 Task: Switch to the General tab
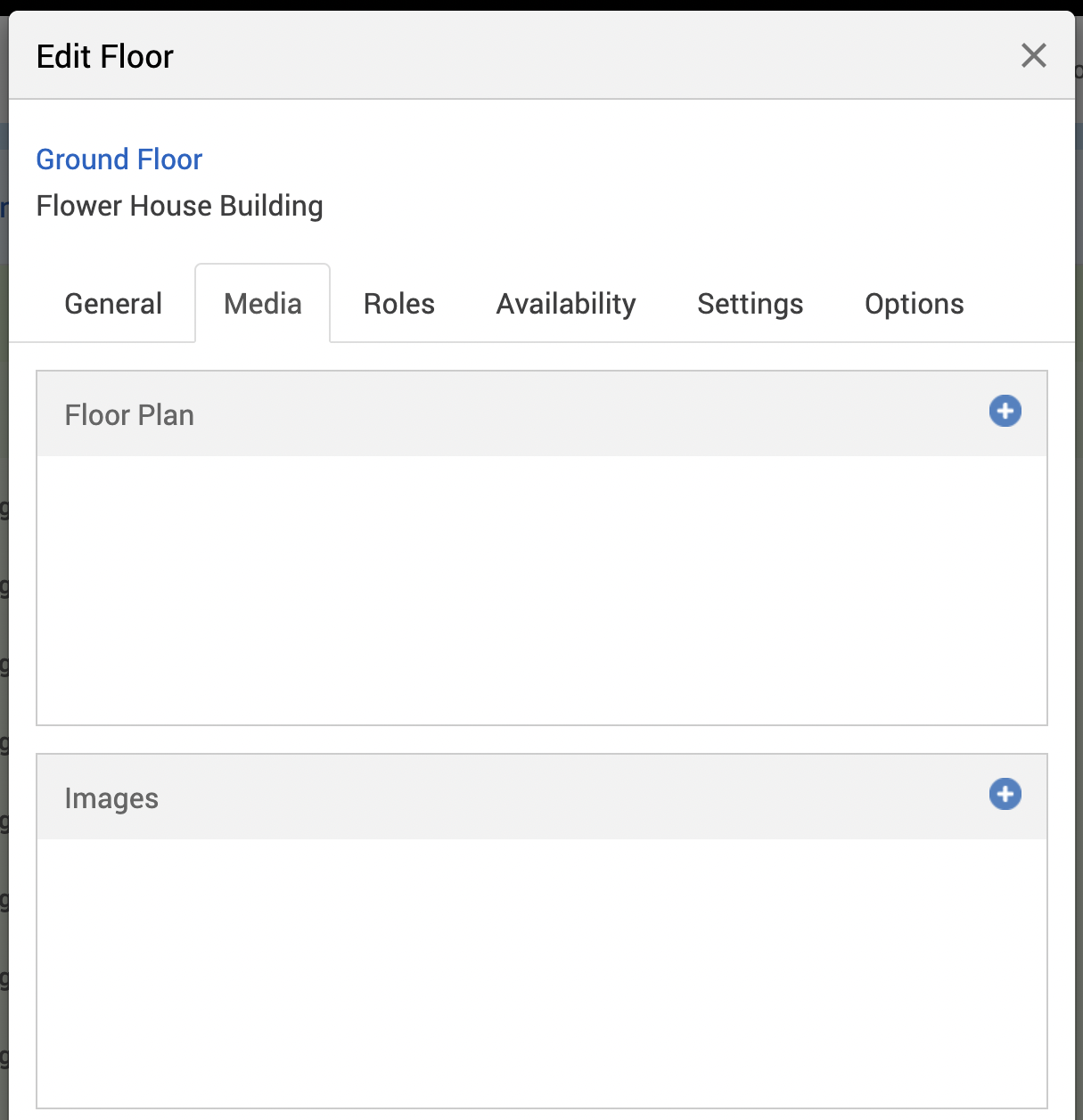pyautogui.click(x=113, y=304)
